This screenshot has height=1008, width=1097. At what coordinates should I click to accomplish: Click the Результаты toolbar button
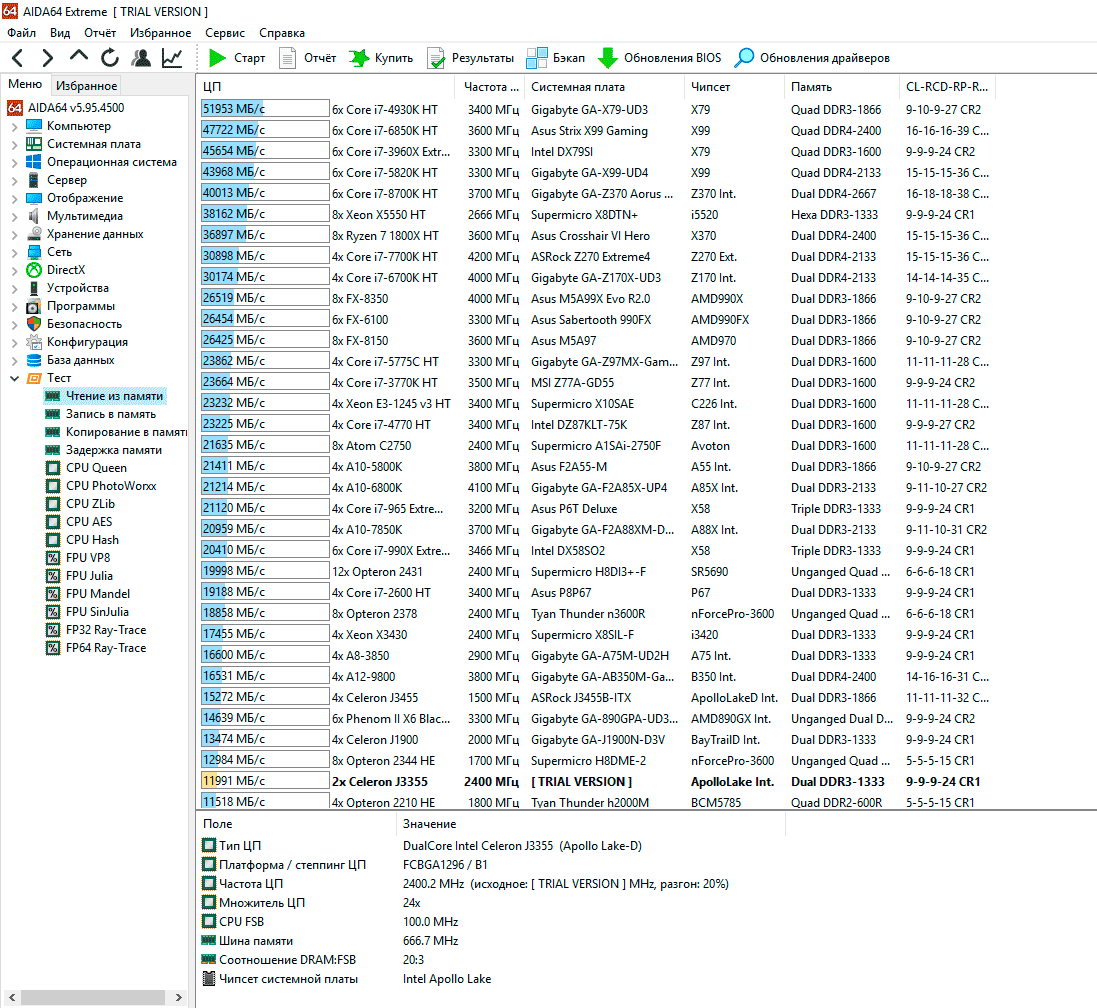tap(470, 58)
